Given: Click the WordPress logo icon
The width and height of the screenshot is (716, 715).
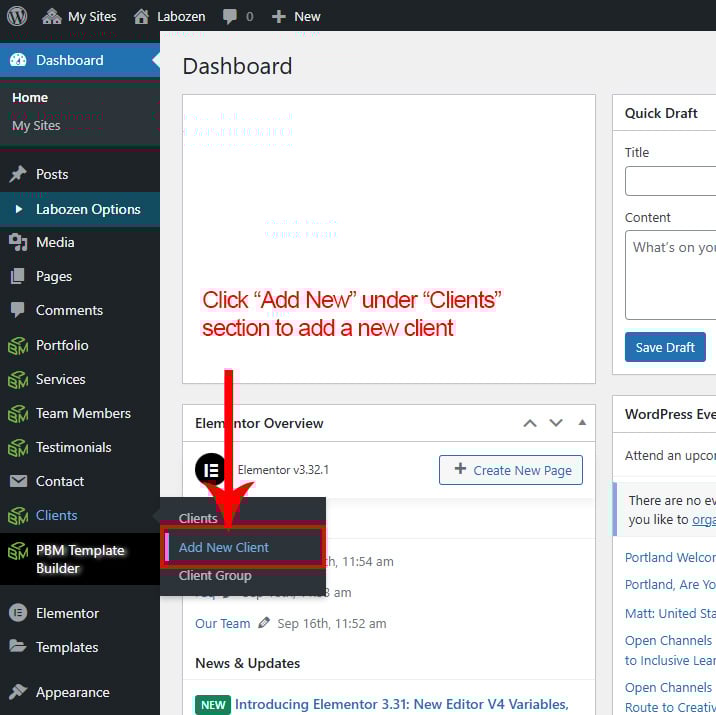Looking at the screenshot, I should pyautogui.click(x=18, y=16).
